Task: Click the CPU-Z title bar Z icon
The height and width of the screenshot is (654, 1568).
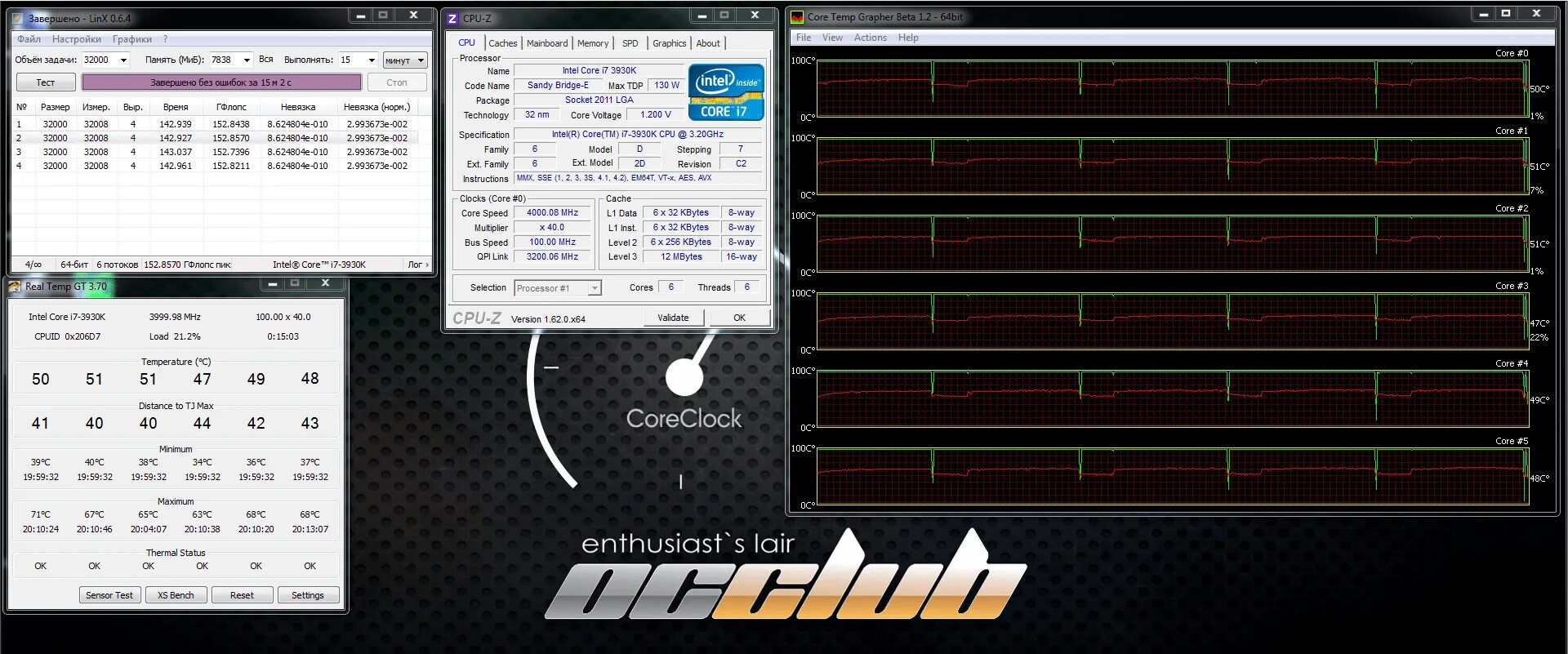Action: click(452, 18)
